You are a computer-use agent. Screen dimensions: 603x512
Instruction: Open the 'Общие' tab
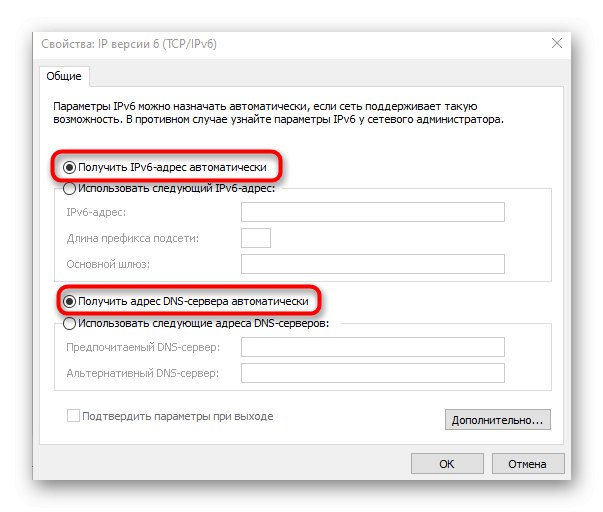coord(66,76)
